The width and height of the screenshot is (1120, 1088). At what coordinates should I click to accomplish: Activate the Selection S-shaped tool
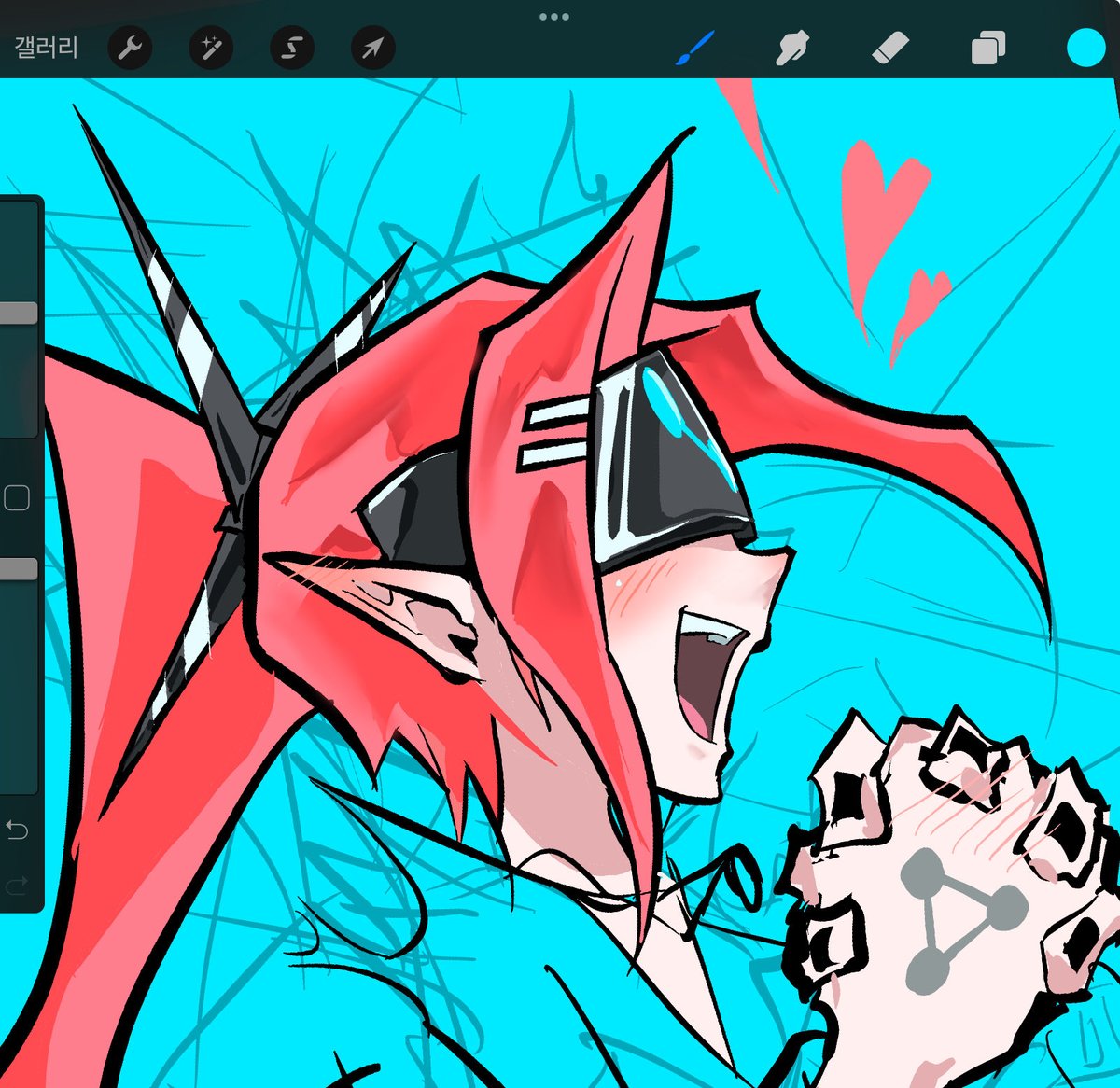[292, 49]
